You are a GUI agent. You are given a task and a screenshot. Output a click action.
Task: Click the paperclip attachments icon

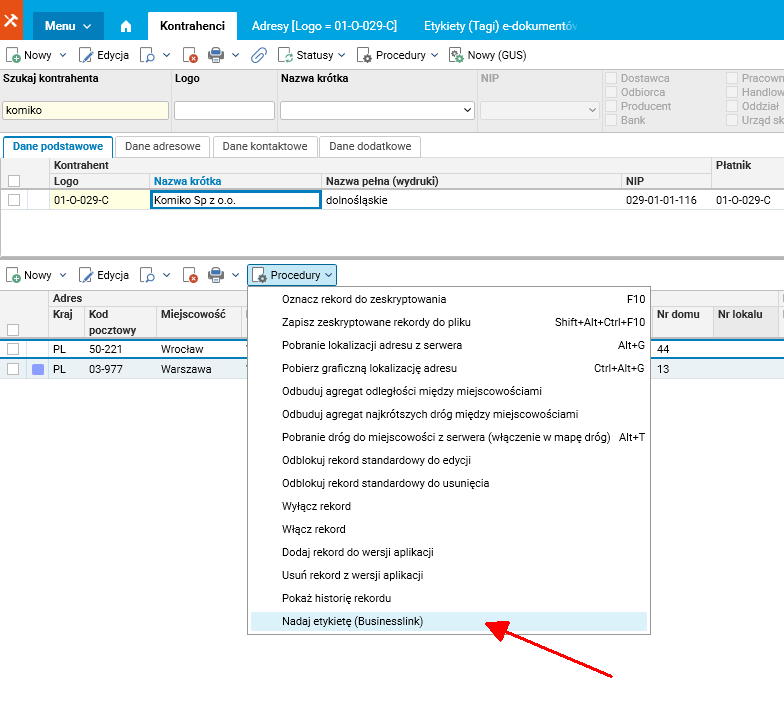pyautogui.click(x=258, y=55)
